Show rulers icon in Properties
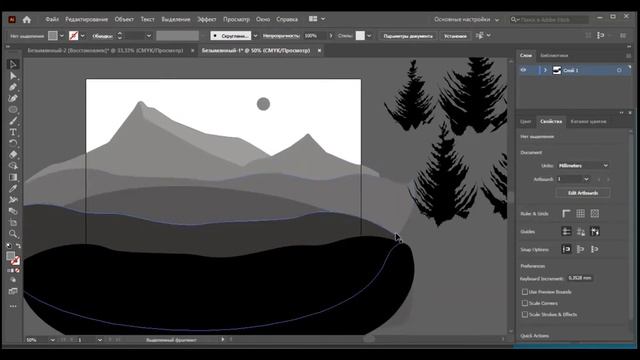 pos(566,213)
